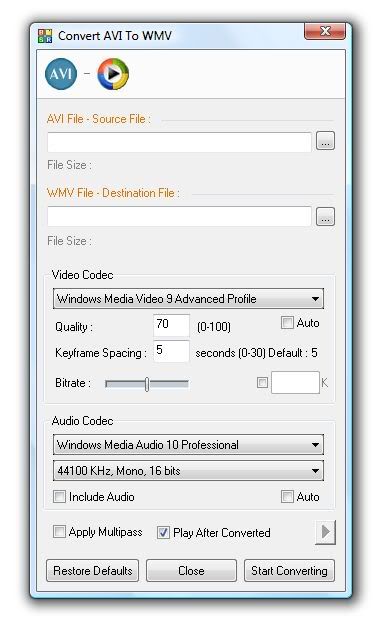380x619 pixels.
Task: Open the Video Codec dropdown
Action: tap(188, 298)
